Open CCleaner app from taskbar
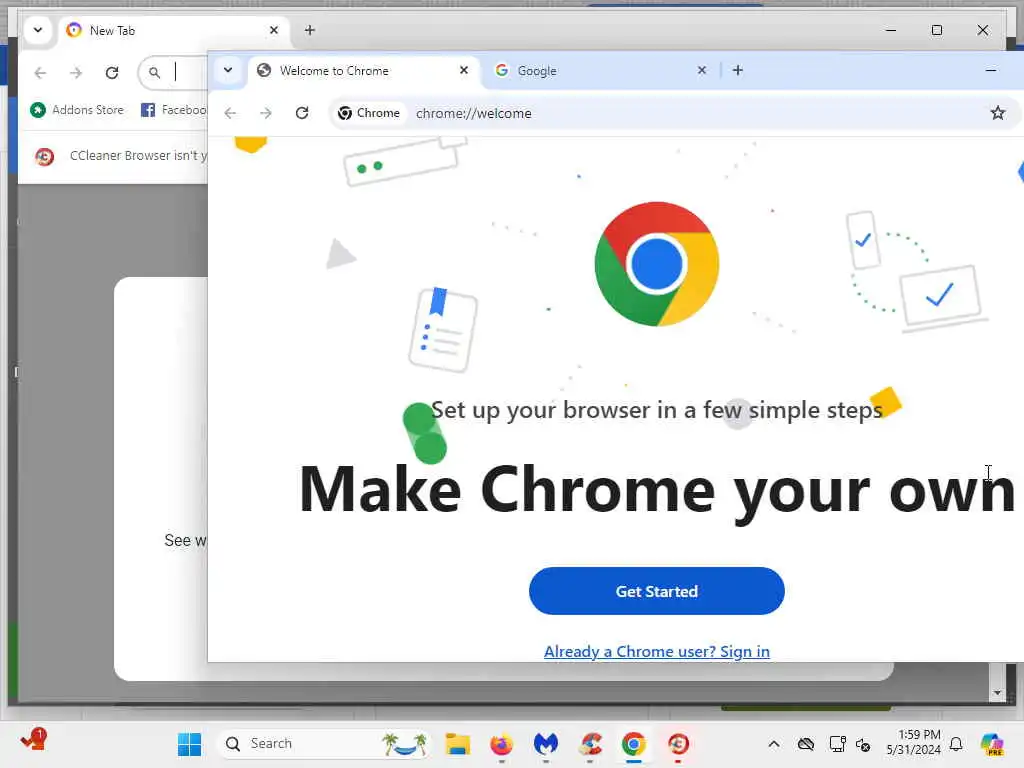This screenshot has height=768, width=1024. tap(590, 744)
